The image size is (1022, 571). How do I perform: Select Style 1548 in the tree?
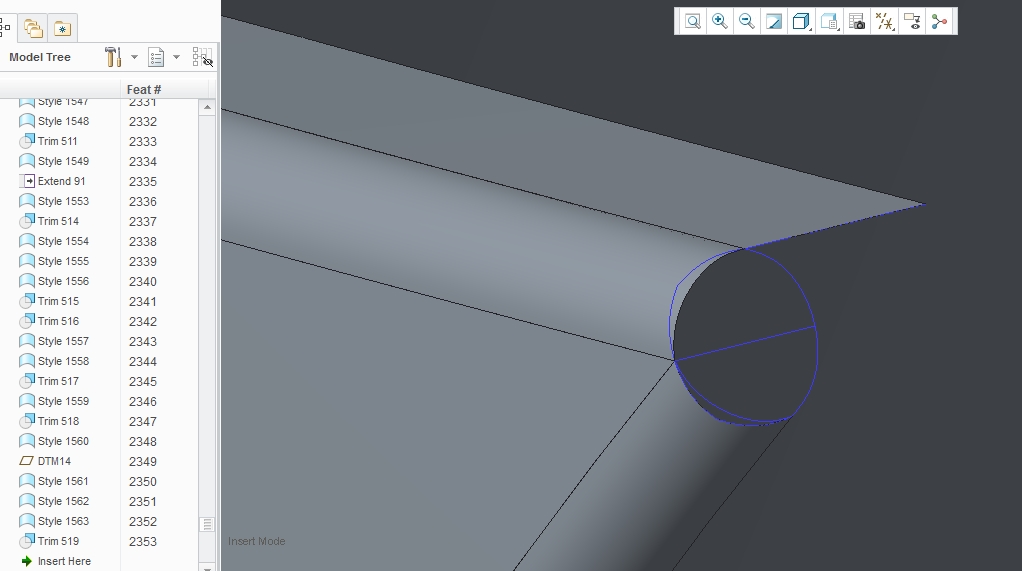63,121
